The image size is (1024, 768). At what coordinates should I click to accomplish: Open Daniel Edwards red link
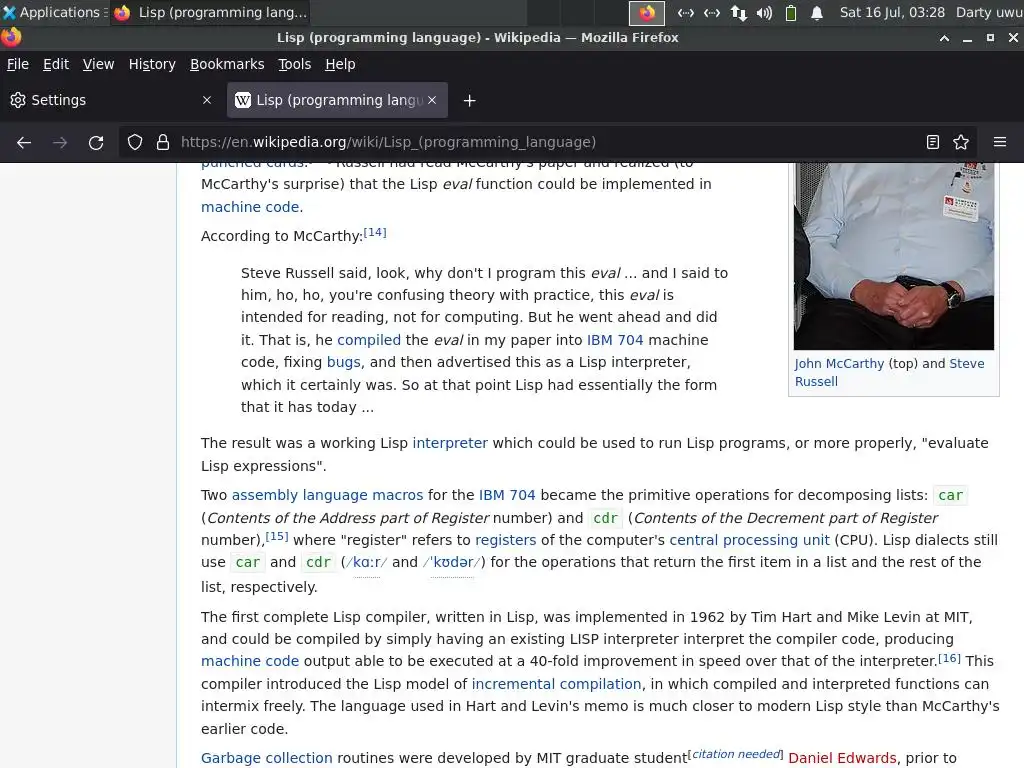(842, 758)
